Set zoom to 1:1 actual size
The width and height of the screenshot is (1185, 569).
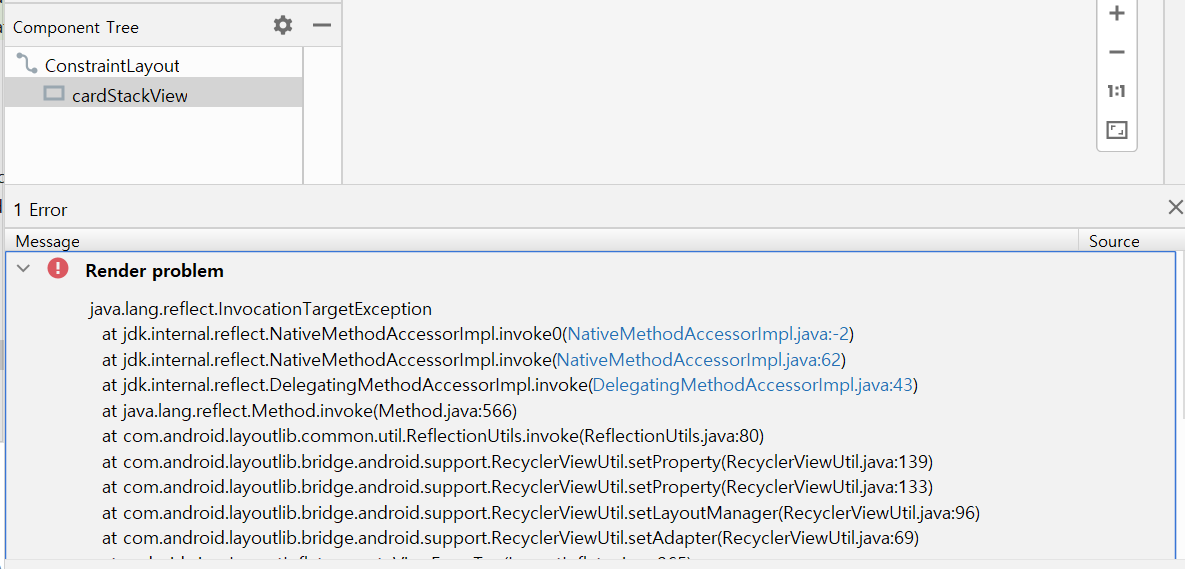pos(1117,92)
